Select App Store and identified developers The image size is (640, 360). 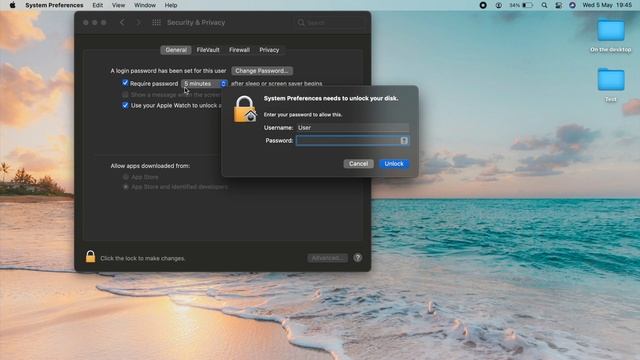pos(126,187)
